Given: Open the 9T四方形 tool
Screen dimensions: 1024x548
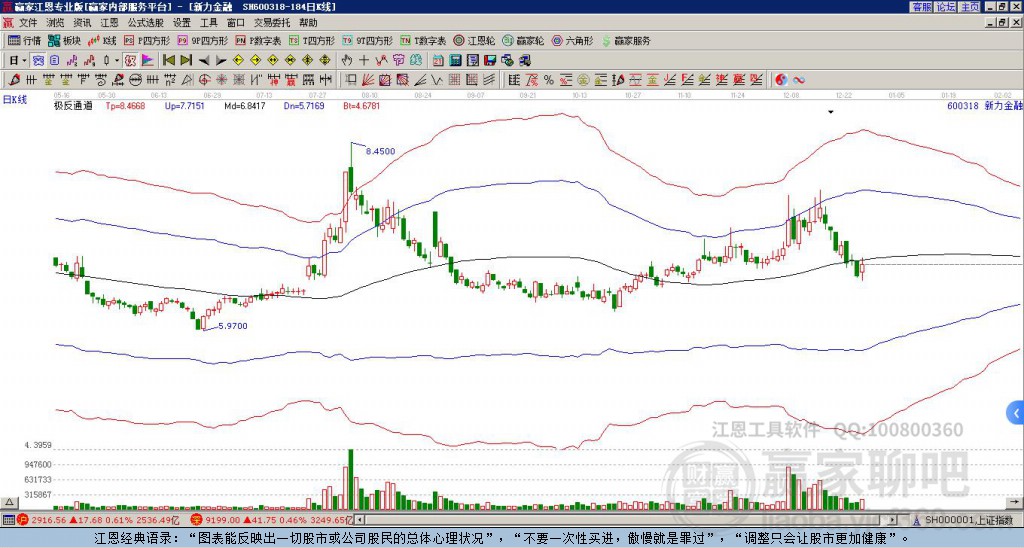Looking at the screenshot, I should click(367, 40).
